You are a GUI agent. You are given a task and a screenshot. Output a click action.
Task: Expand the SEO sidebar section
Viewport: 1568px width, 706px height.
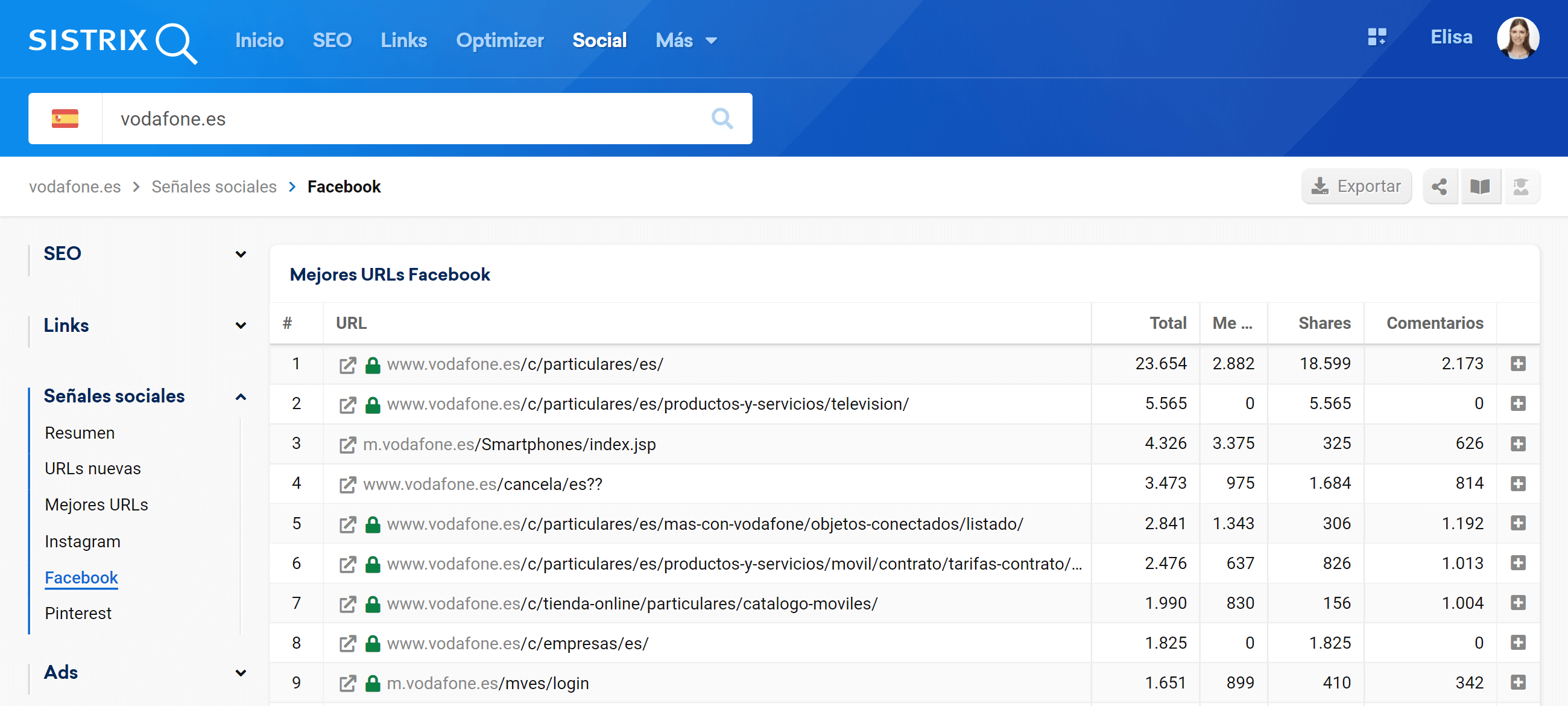(x=241, y=254)
